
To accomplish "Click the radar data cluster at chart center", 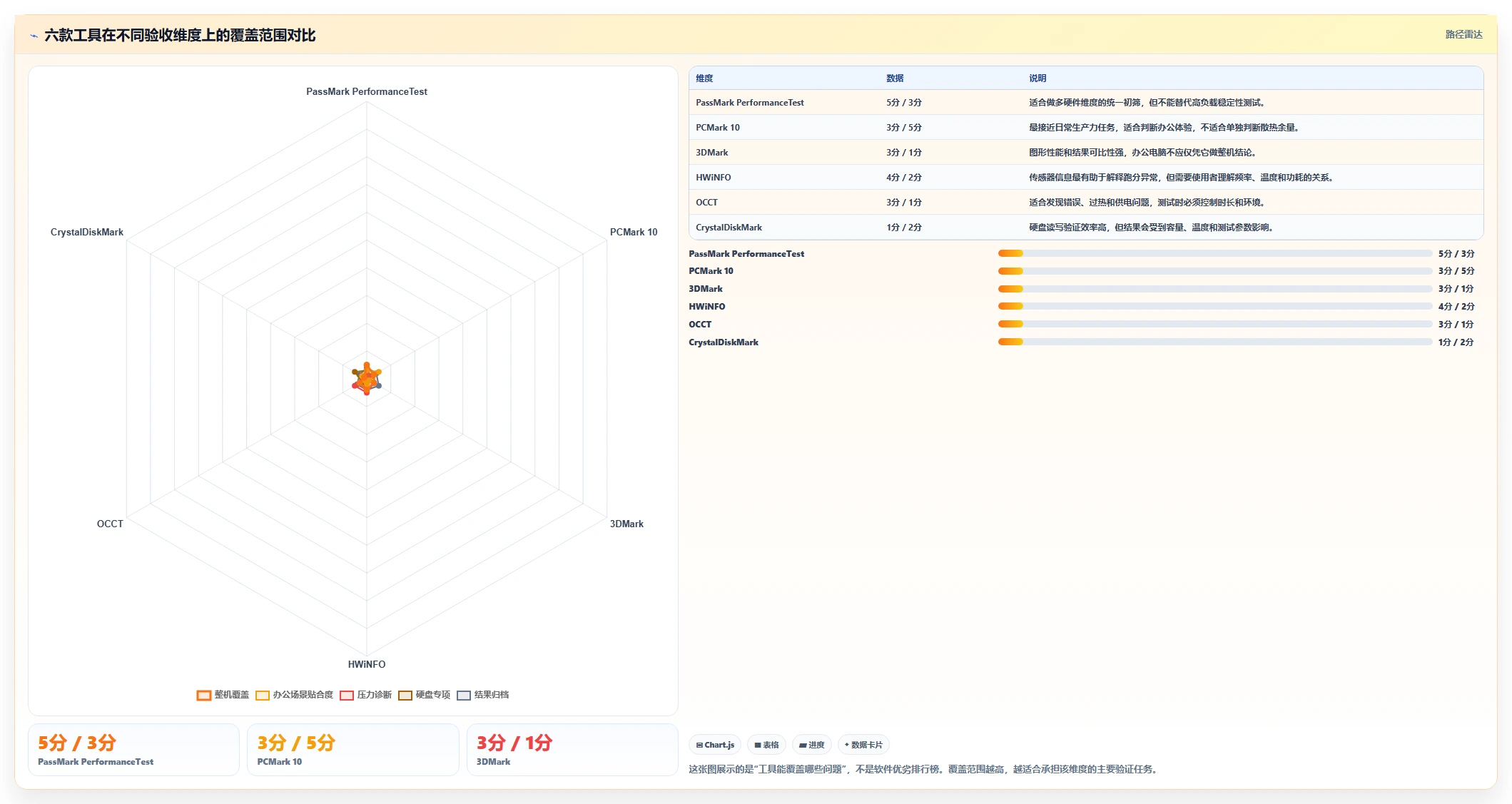I will click(367, 378).
